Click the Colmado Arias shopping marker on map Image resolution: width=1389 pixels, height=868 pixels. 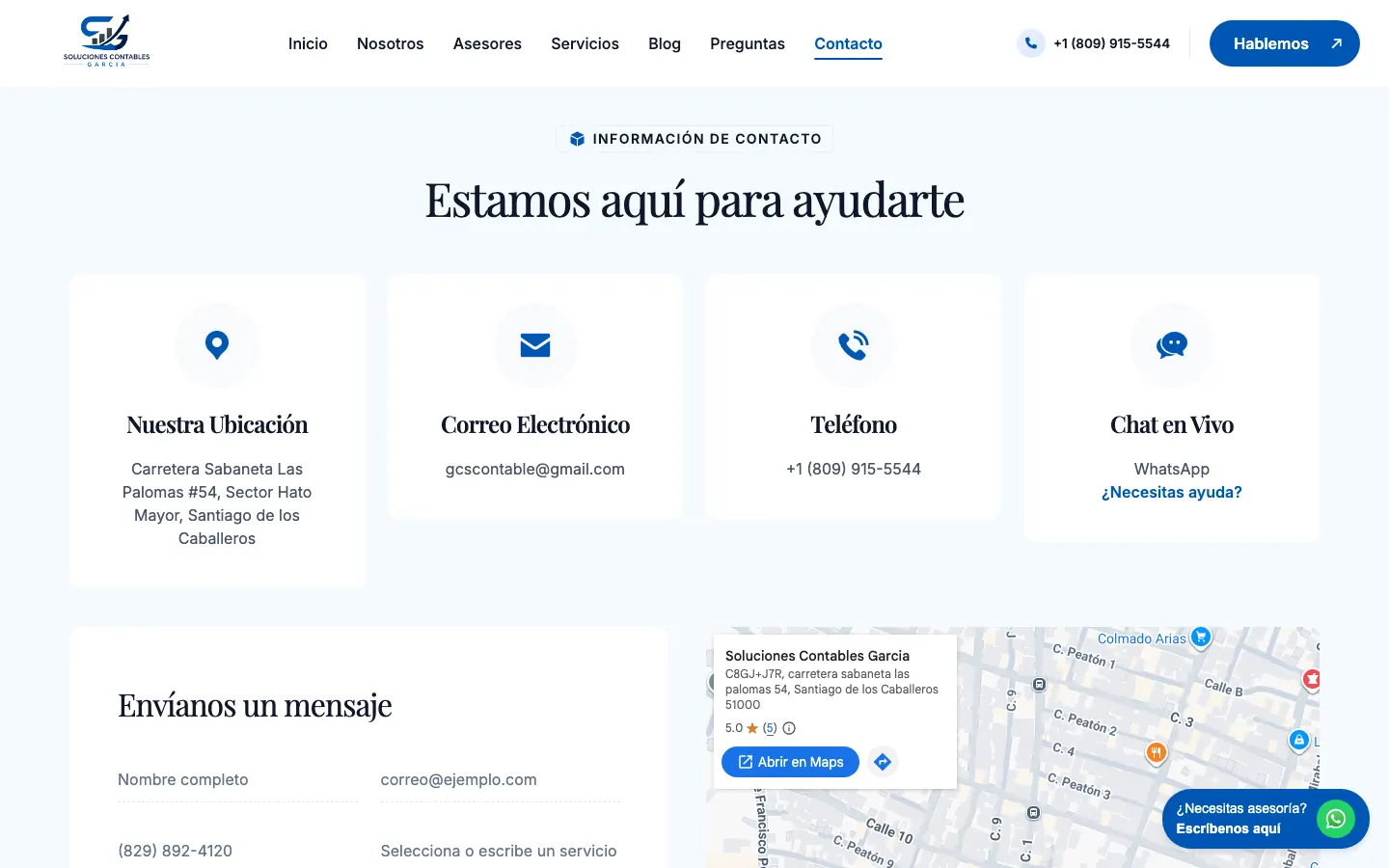(x=1201, y=637)
